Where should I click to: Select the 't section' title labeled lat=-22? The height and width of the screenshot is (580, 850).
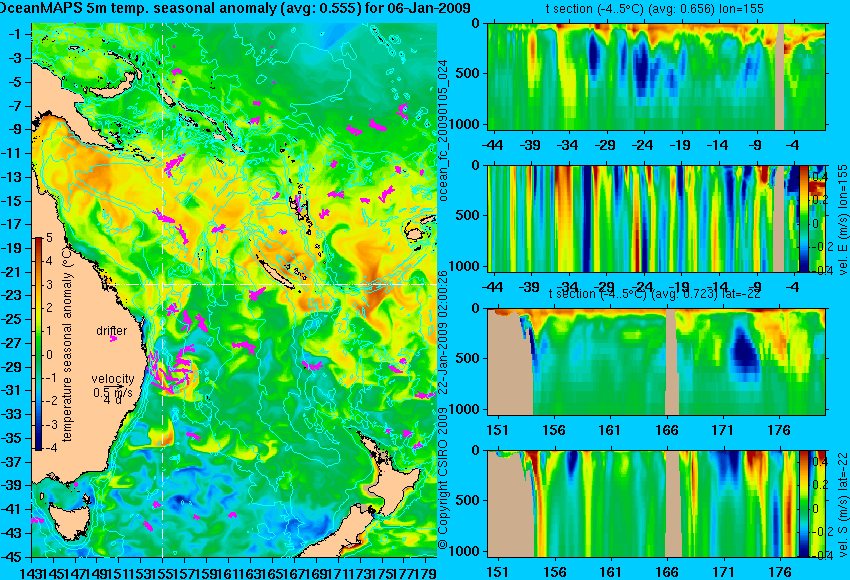pyautogui.click(x=654, y=294)
